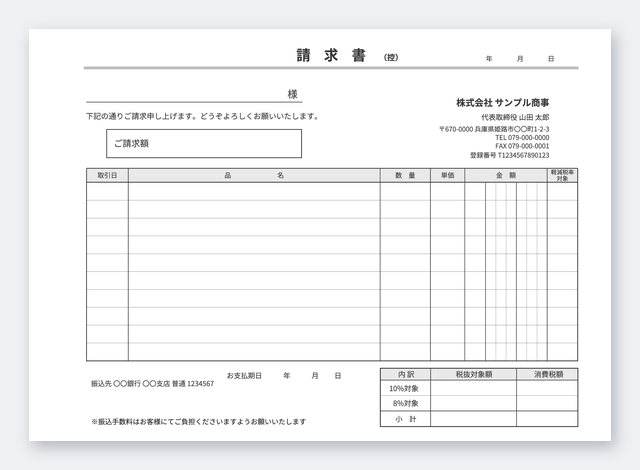Click the postal address line 〒670-0000
The image size is (640, 470).
point(494,129)
